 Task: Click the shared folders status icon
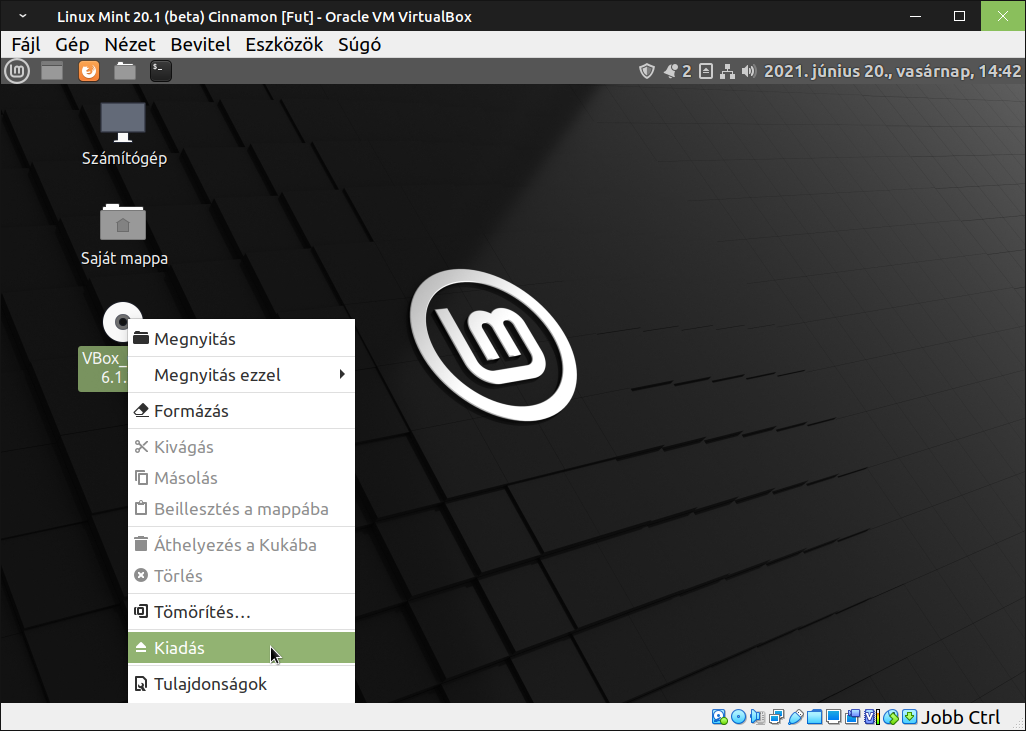(x=815, y=717)
